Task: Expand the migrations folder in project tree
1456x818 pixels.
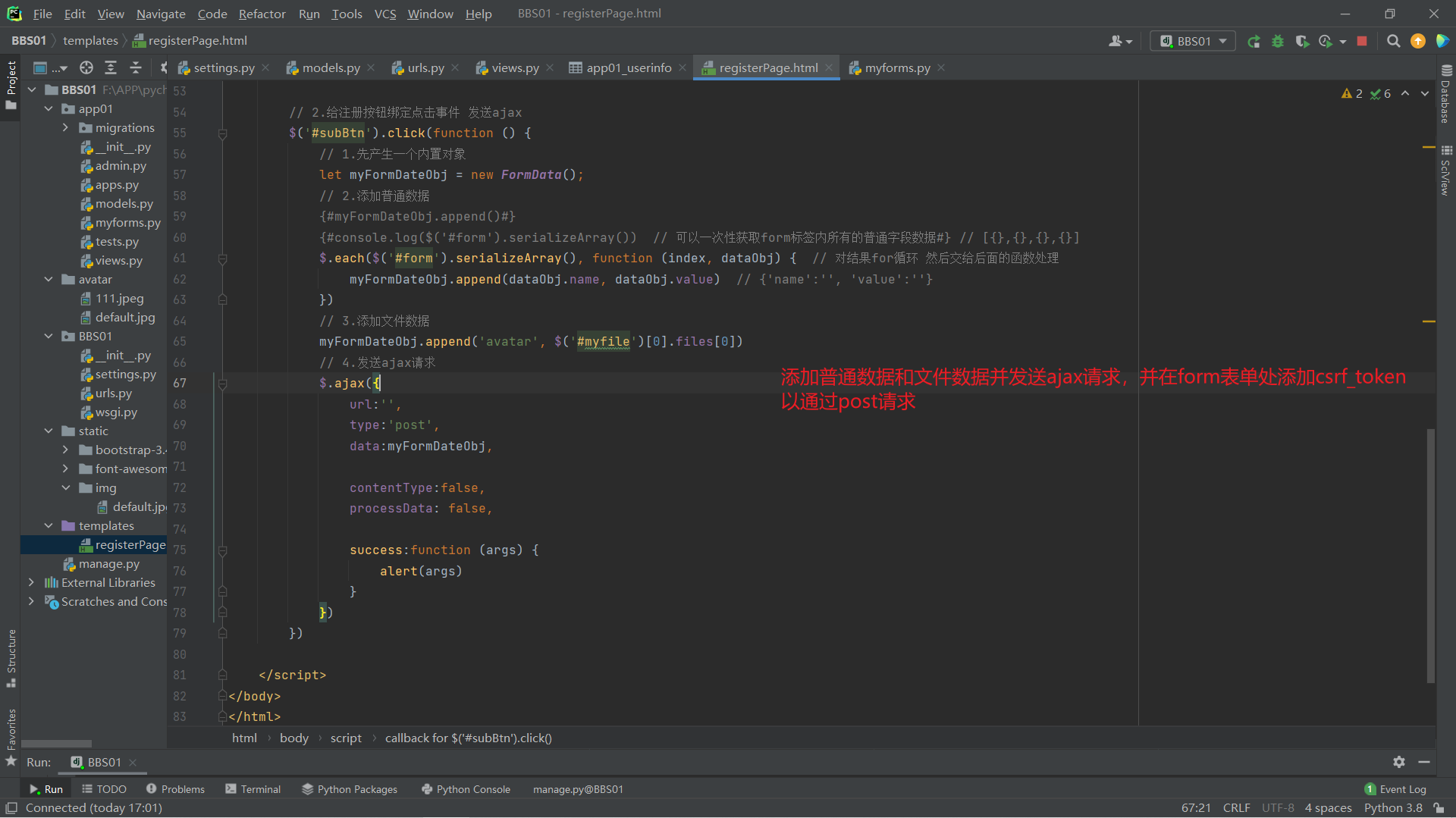Action: [x=66, y=128]
